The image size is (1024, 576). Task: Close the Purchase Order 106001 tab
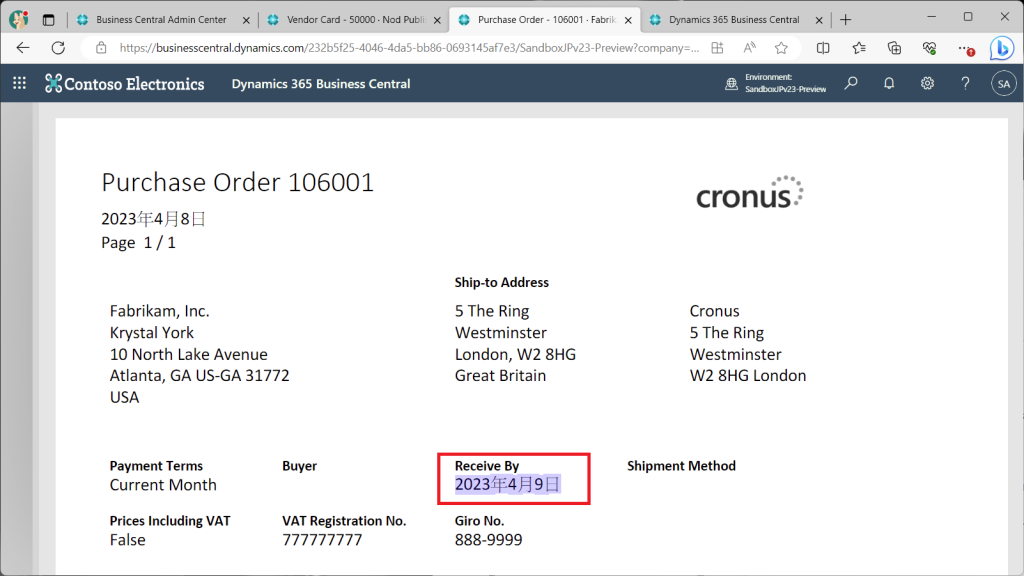[x=628, y=20]
